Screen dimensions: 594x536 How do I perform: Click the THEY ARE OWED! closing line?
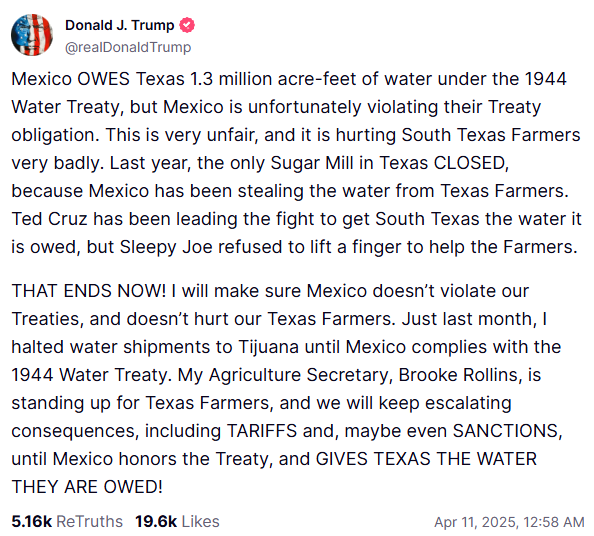click(87, 487)
